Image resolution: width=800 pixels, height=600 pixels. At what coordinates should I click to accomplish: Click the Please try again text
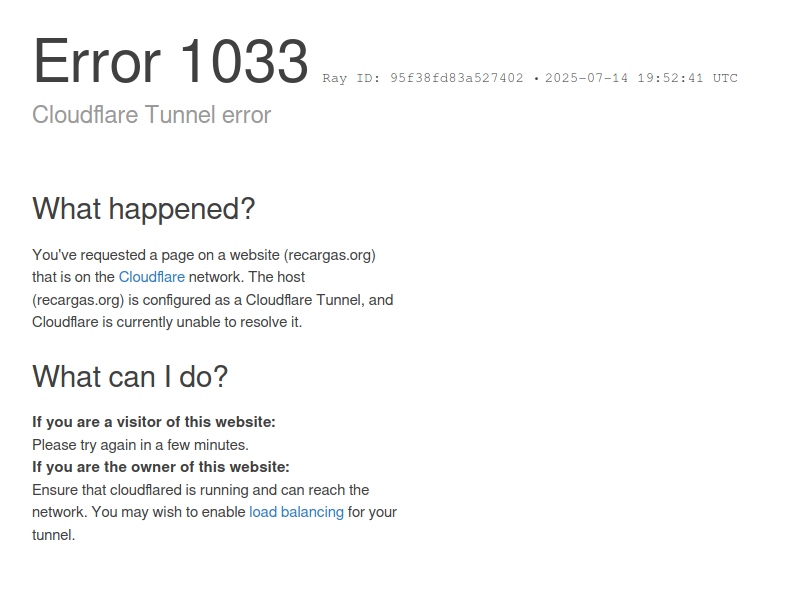140,445
